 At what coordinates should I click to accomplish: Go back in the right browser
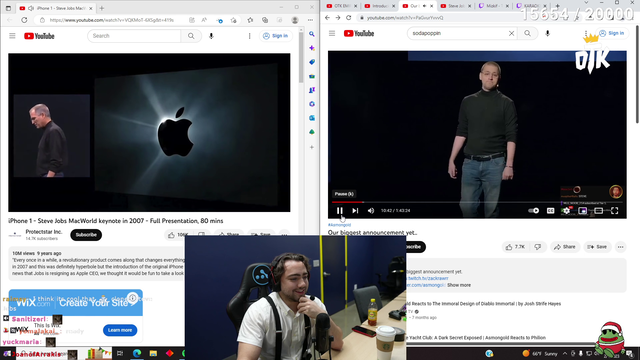[x=327, y=18]
